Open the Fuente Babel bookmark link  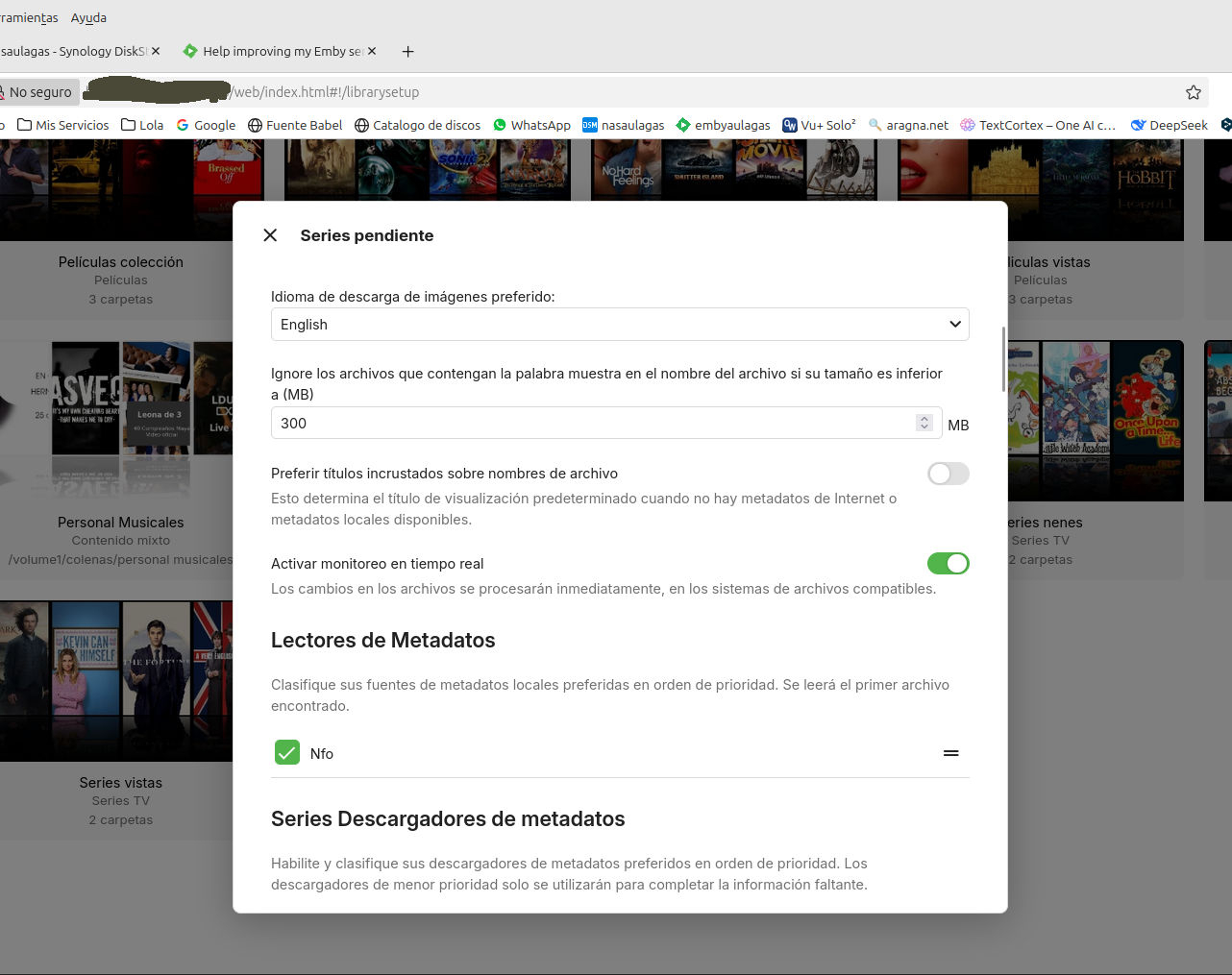pos(295,125)
